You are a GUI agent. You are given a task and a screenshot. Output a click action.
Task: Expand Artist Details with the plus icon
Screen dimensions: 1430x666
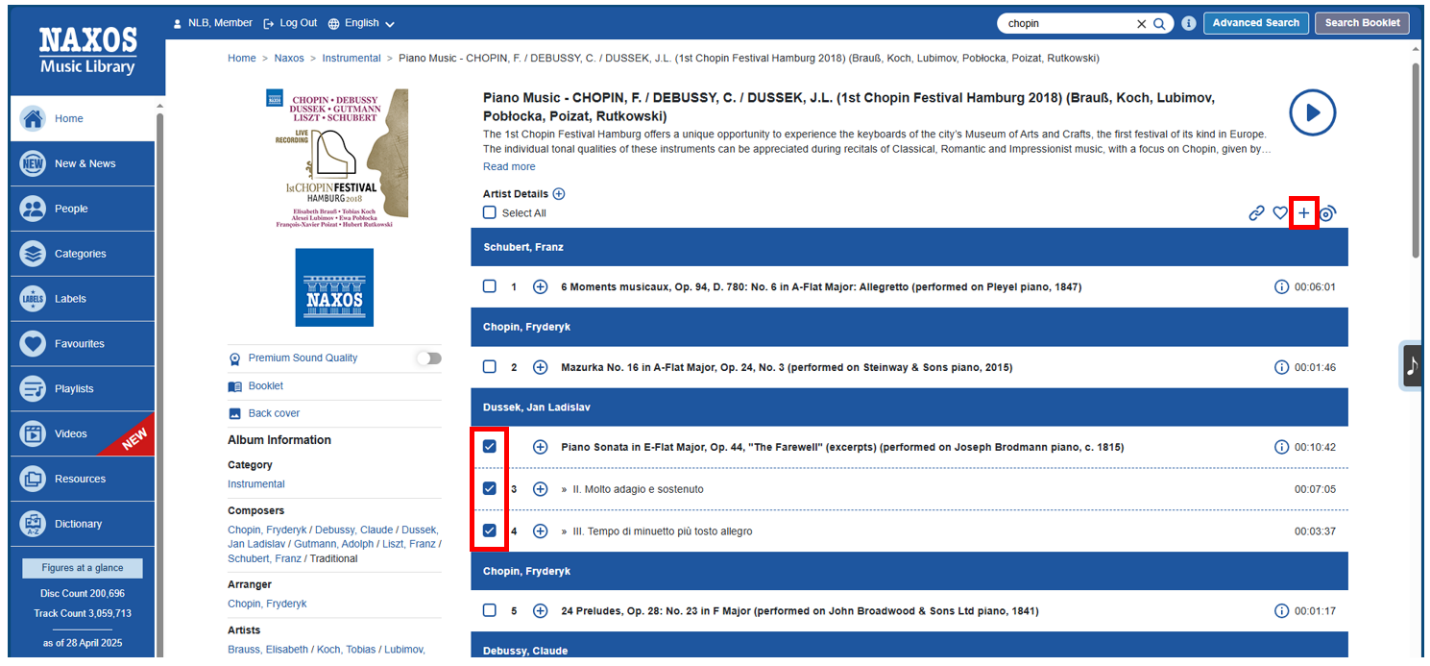(559, 194)
